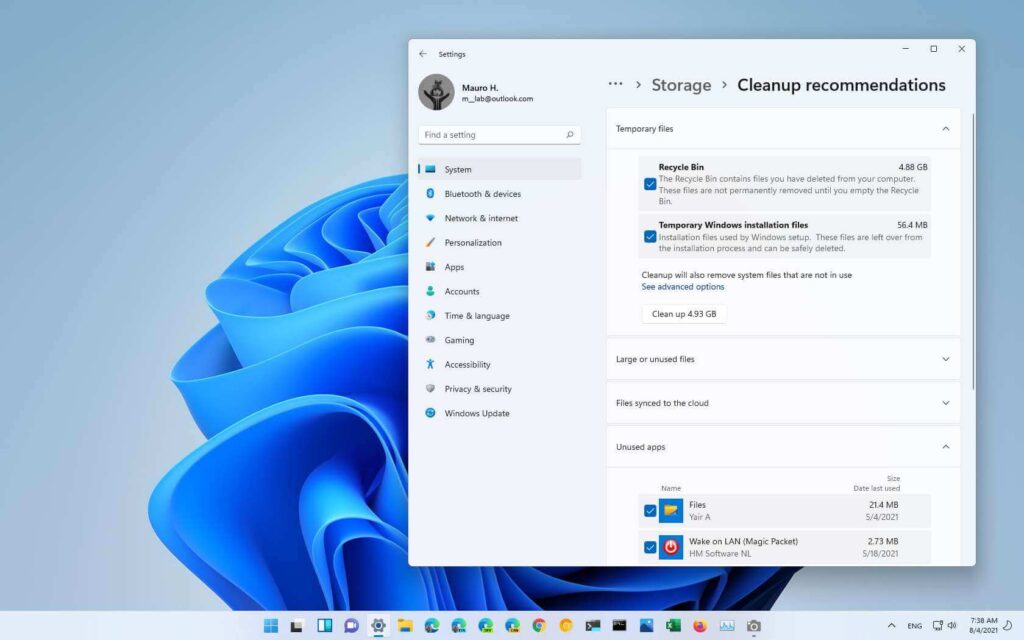Screen dimensions: 1024x640
Task: Open the focus assist moon icon
Action: click(1008, 626)
